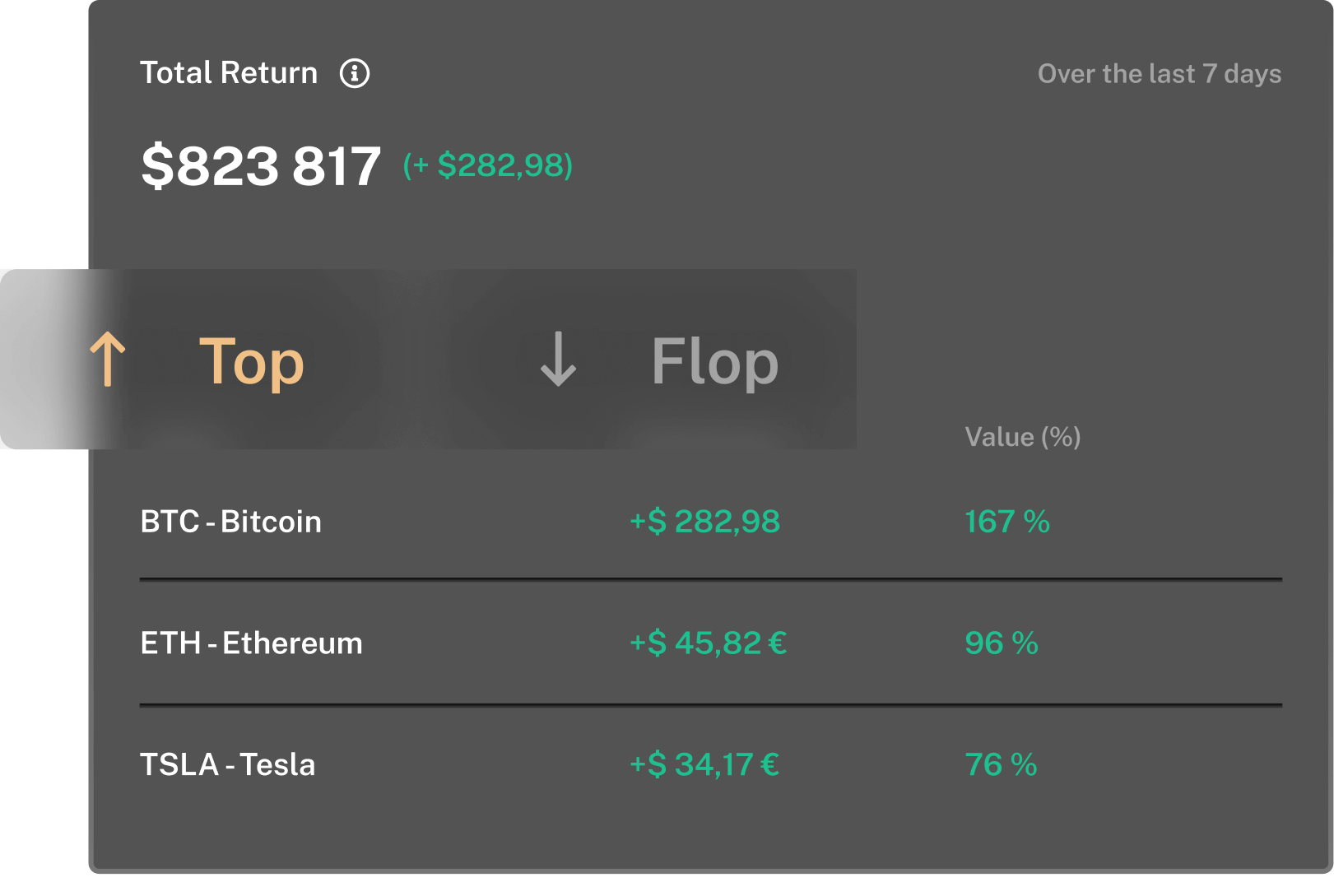Click the 167 % Bitcoin percentage
1334x896 pixels.
(1006, 522)
